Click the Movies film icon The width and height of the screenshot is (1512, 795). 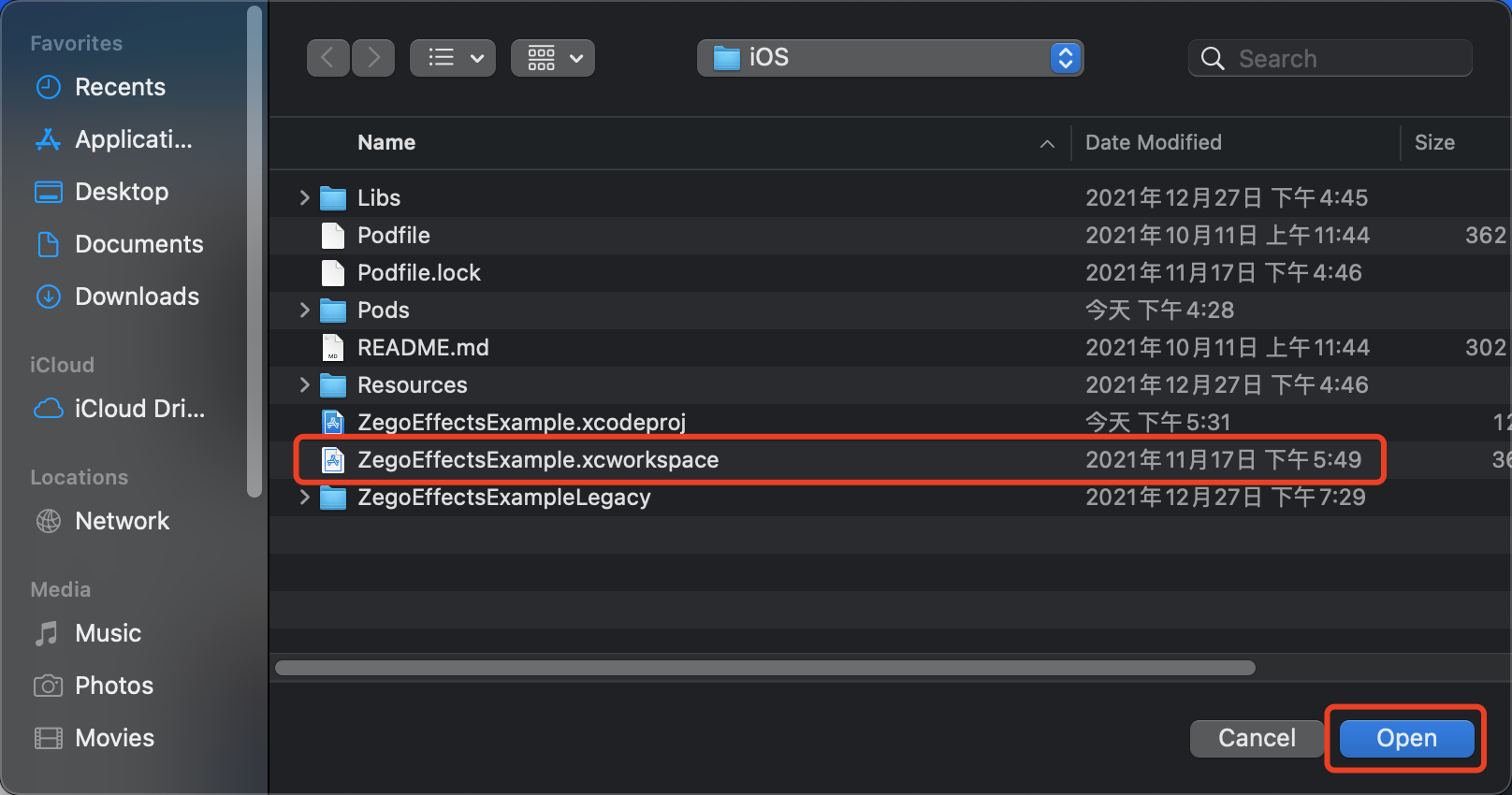[48, 738]
